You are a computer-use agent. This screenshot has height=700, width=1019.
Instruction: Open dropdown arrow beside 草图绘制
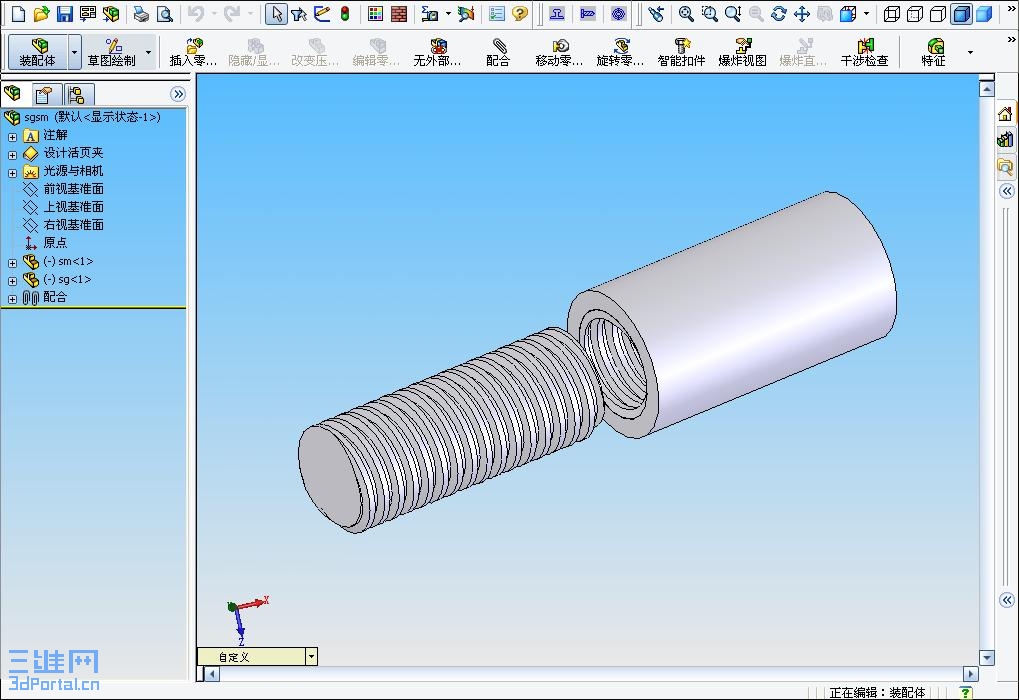tap(148, 52)
